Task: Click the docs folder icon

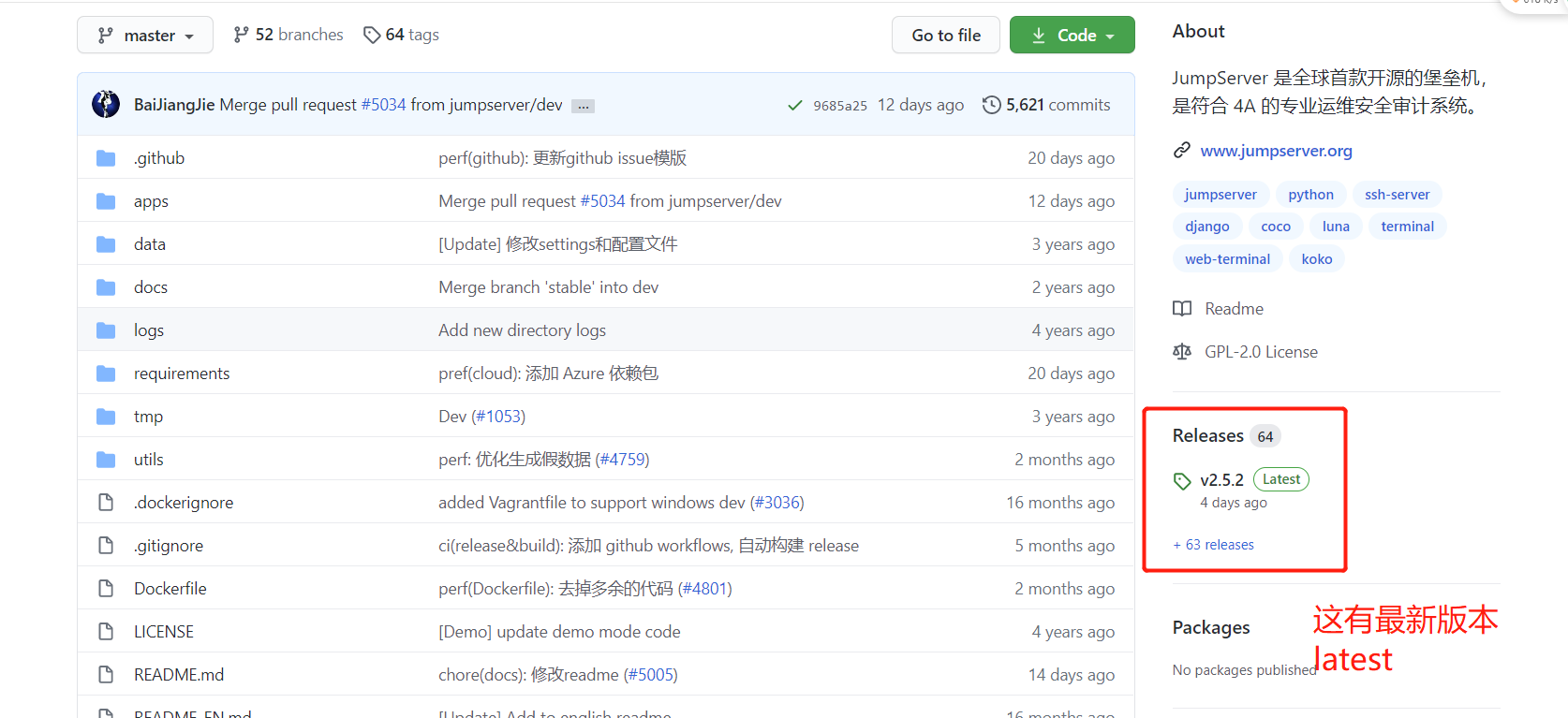Action: [x=106, y=287]
